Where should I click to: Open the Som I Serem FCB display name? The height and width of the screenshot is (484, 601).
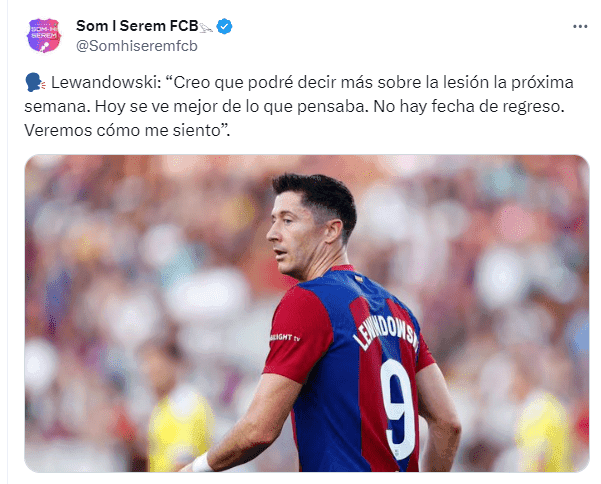(137, 26)
